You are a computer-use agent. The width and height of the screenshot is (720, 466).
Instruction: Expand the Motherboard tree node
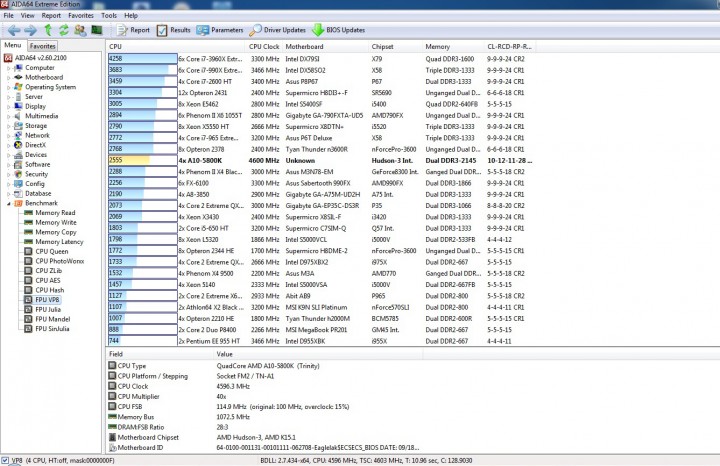8,78
